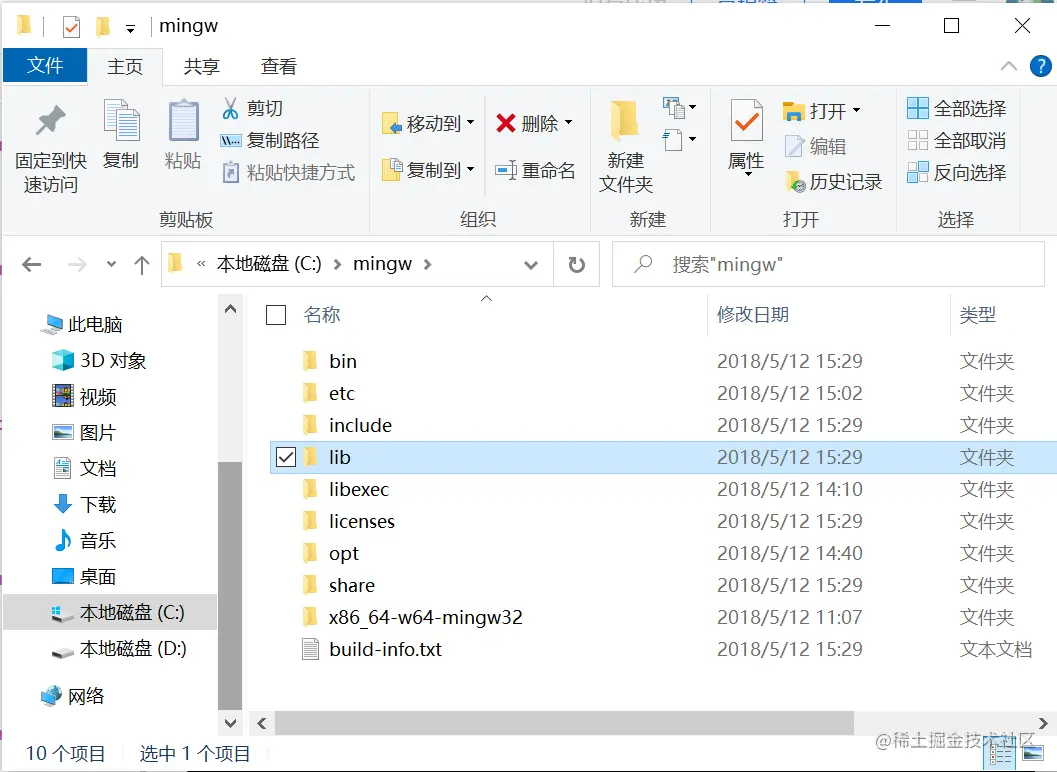
Task: View history of selected item
Action: [829, 178]
